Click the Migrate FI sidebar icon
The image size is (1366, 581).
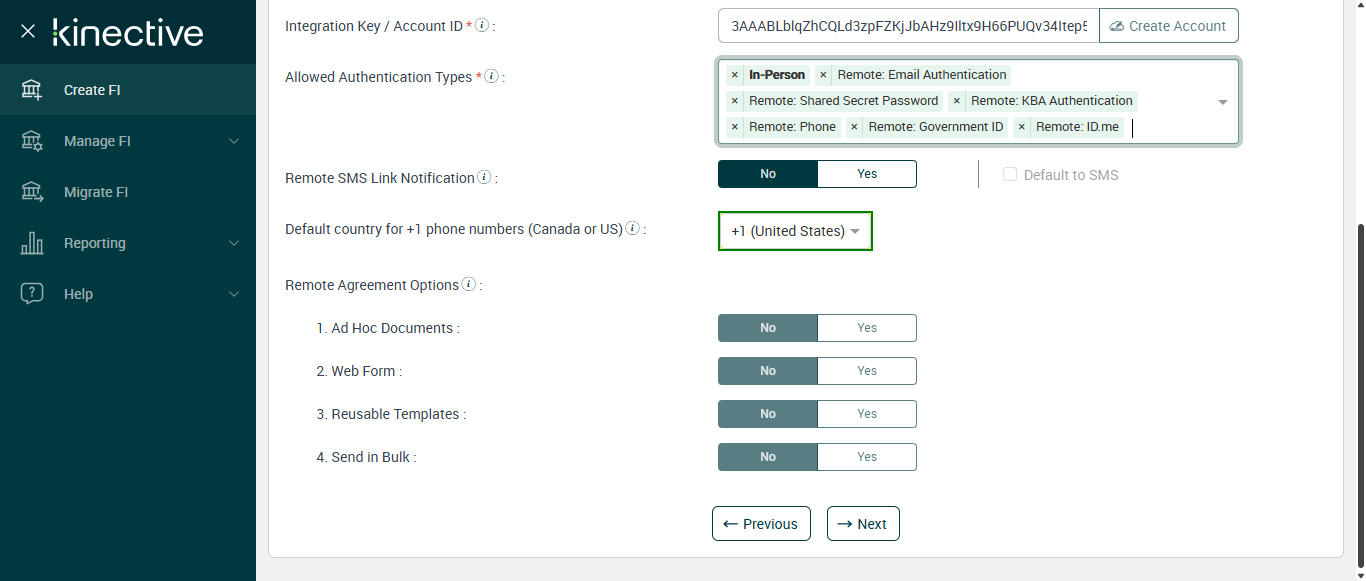point(32,192)
